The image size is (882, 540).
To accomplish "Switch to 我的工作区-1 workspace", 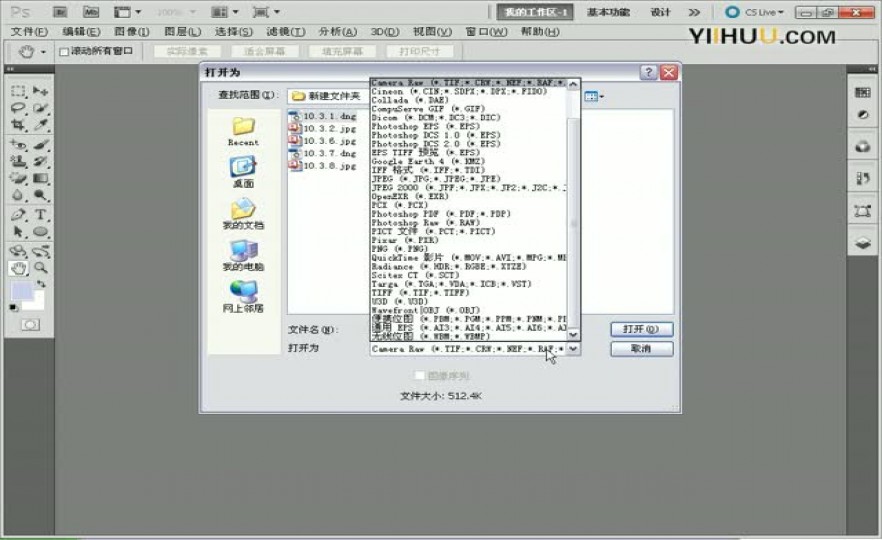I will pos(535,12).
